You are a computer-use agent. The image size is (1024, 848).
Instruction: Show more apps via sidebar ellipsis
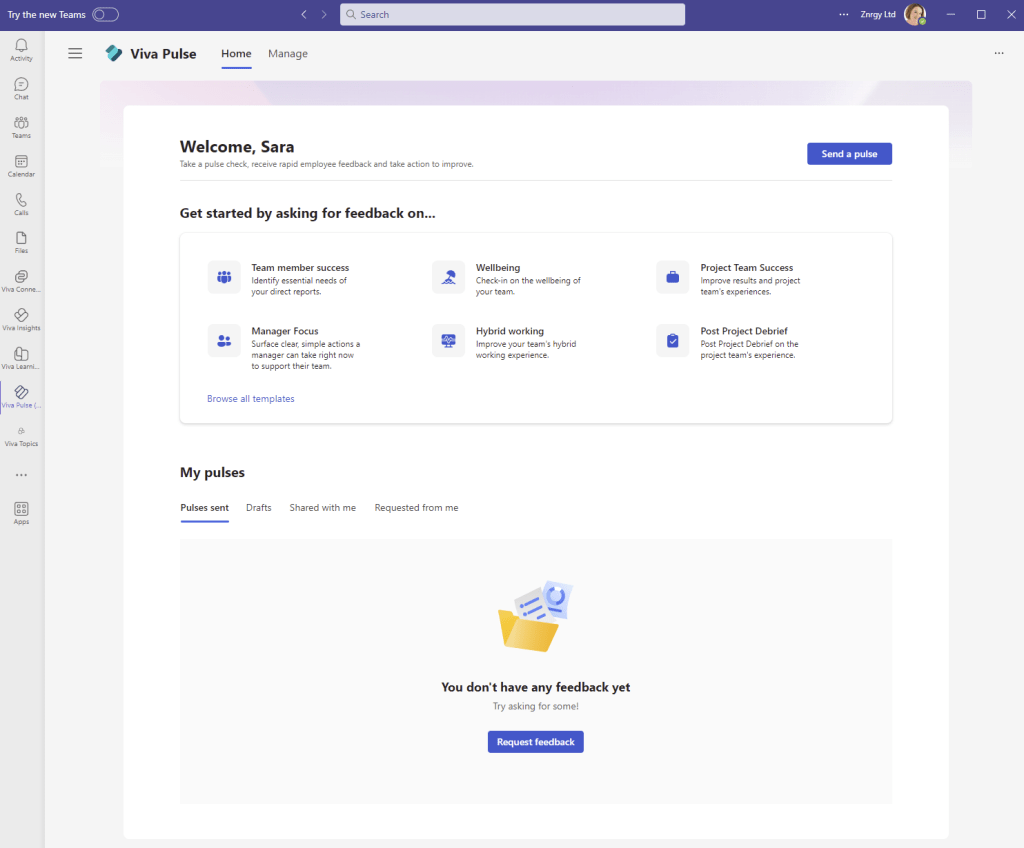point(21,475)
